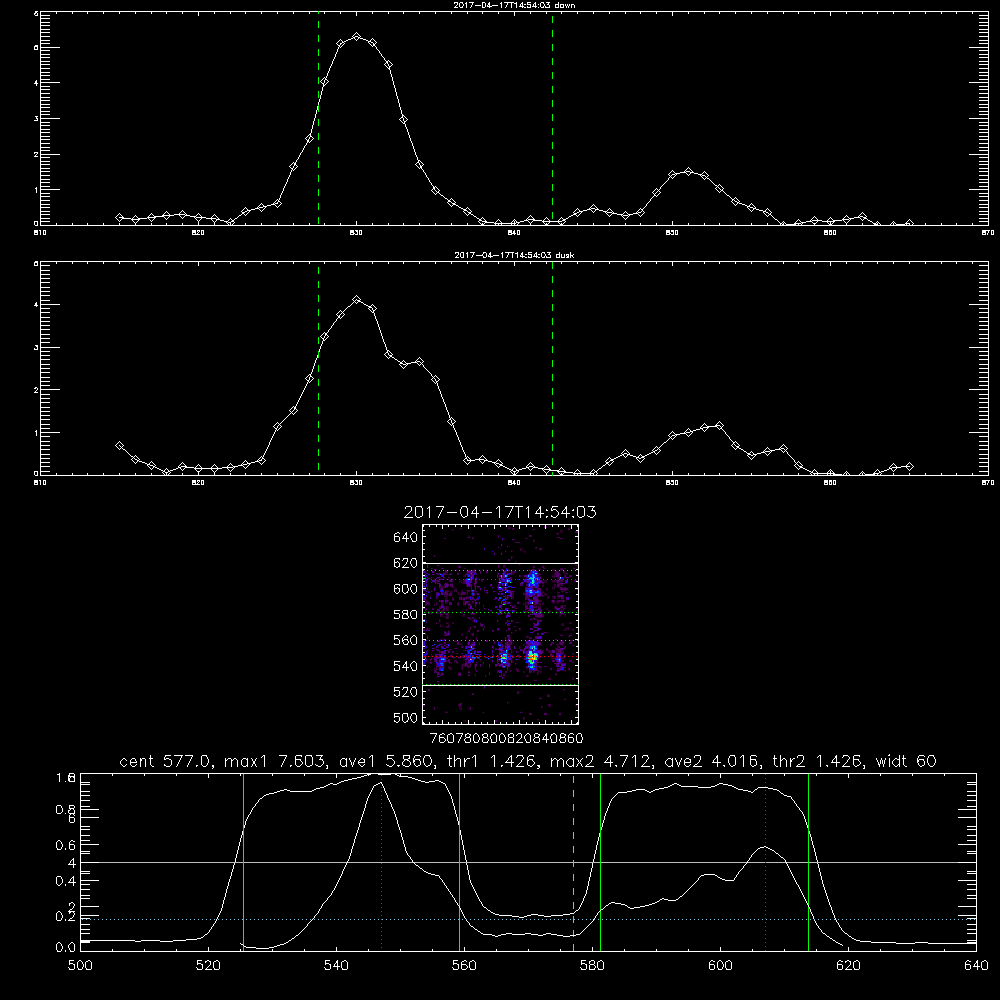Click the bottom plot y-axis label 0.0
1000x1000 pixels.
pyautogui.click(x=66, y=947)
